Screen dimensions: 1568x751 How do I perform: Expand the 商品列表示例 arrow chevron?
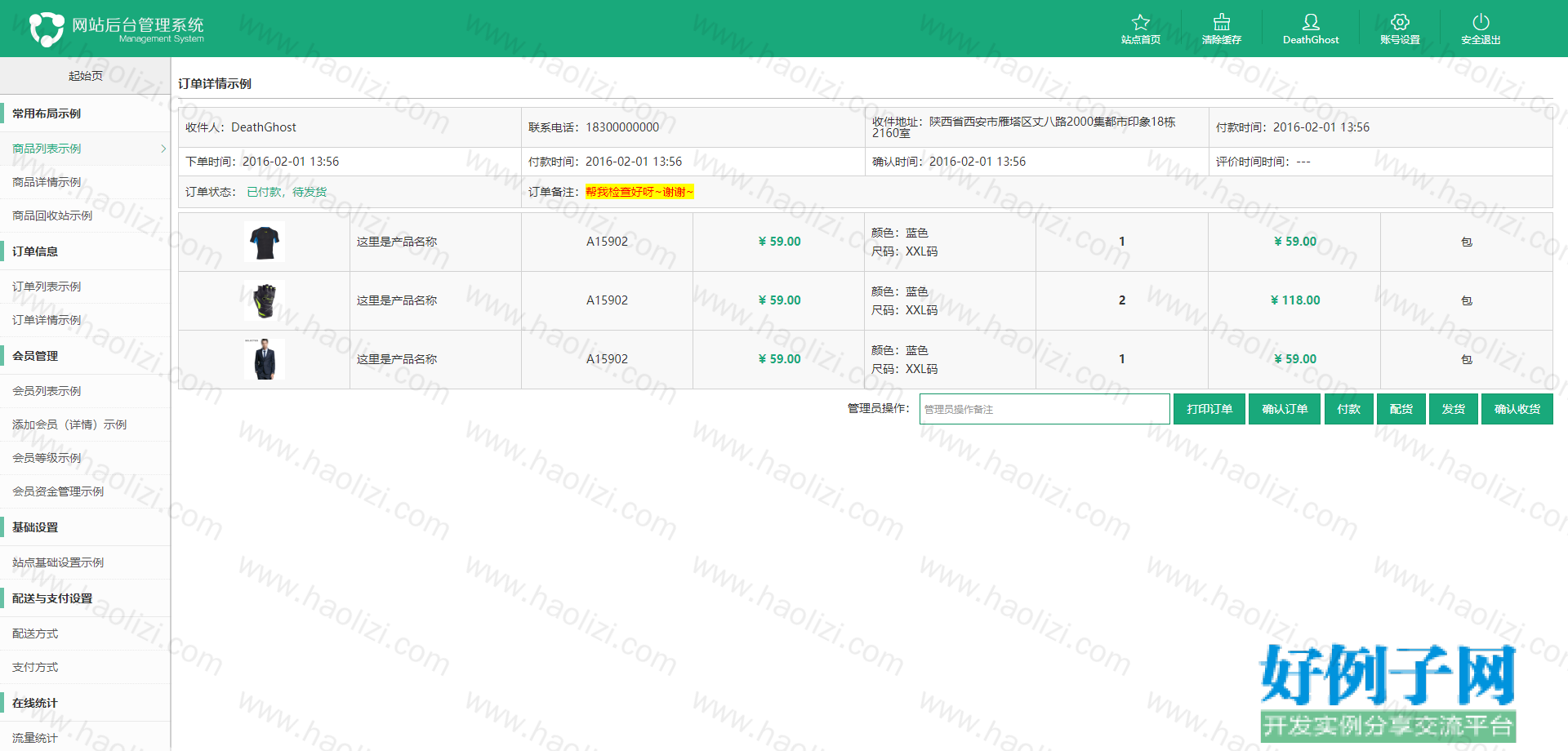click(163, 149)
